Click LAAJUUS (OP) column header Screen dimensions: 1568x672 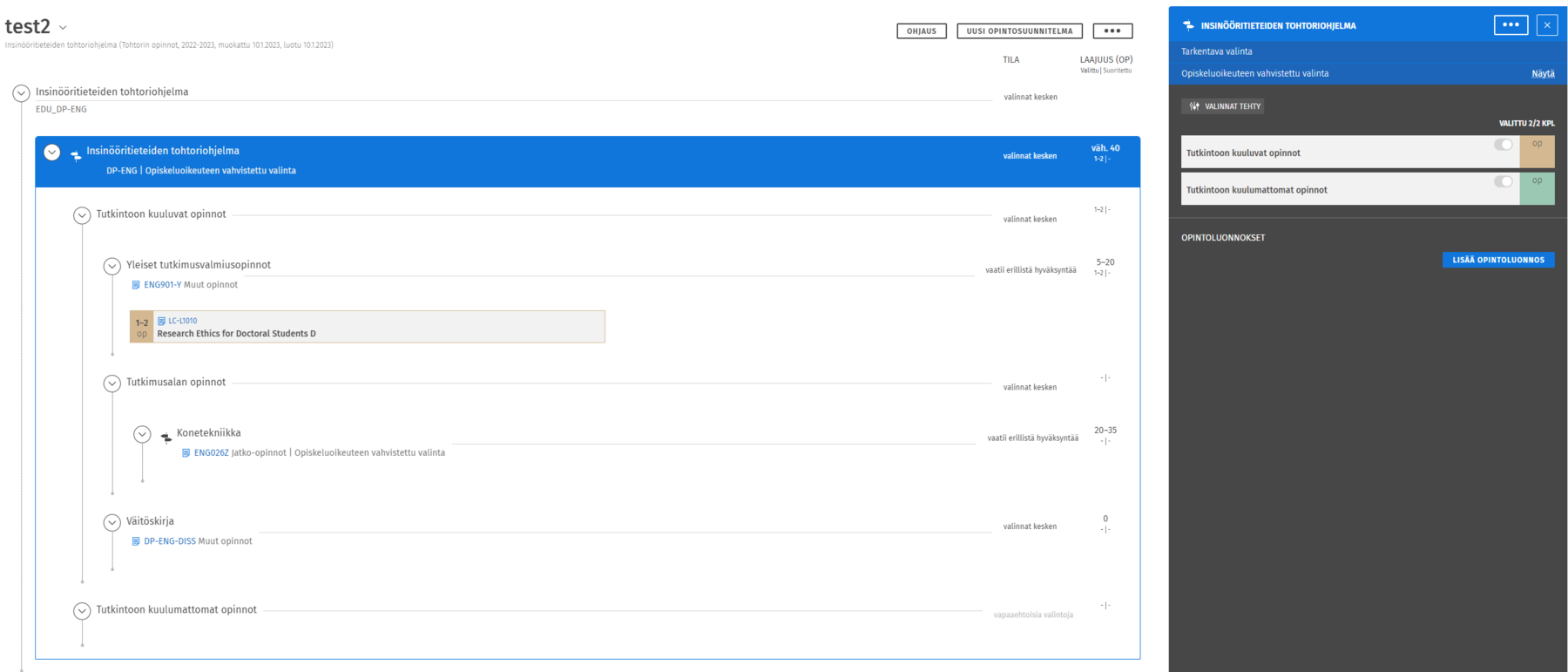click(x=1106, y=60)
